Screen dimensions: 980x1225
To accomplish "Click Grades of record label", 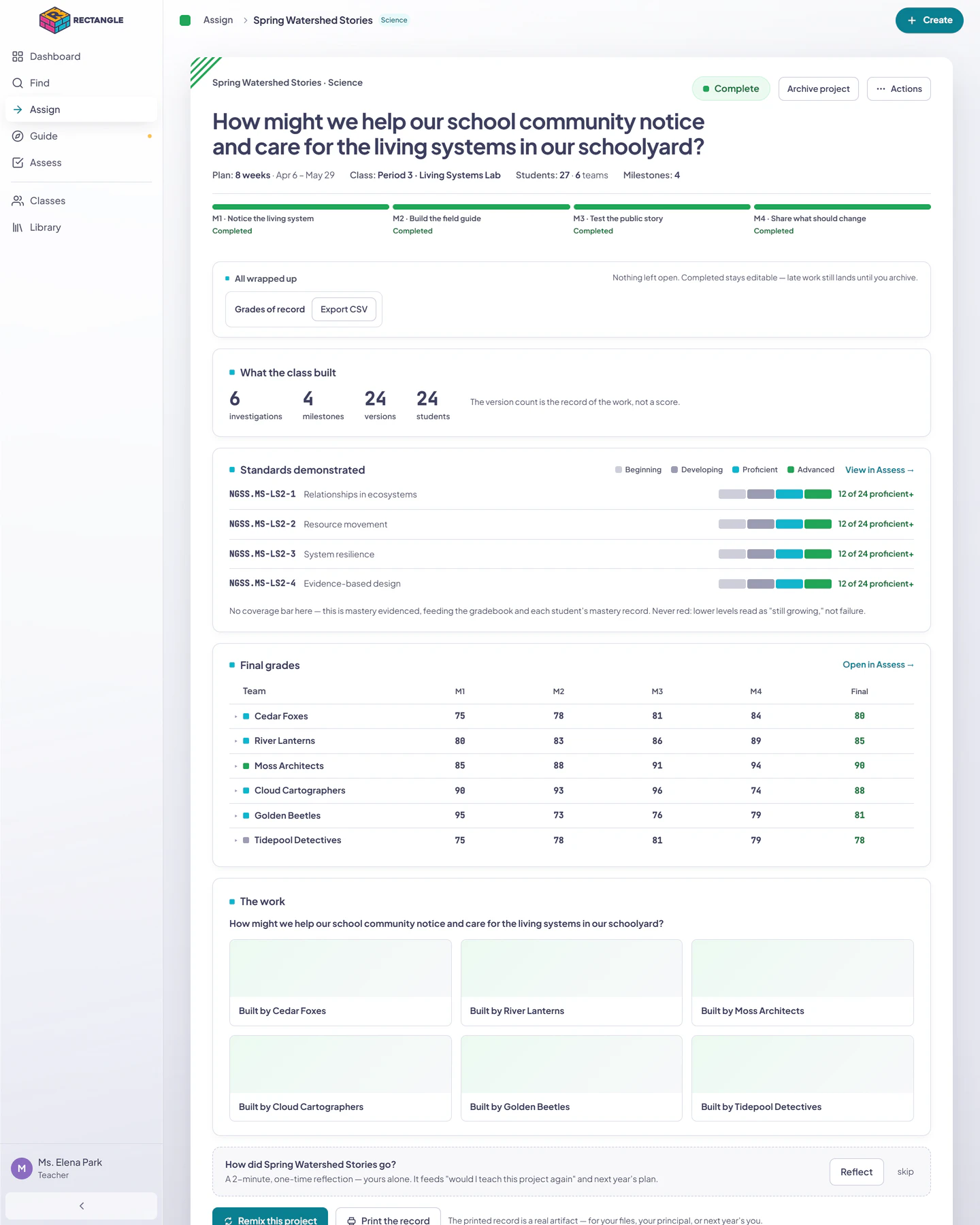I will coord(269,309).
